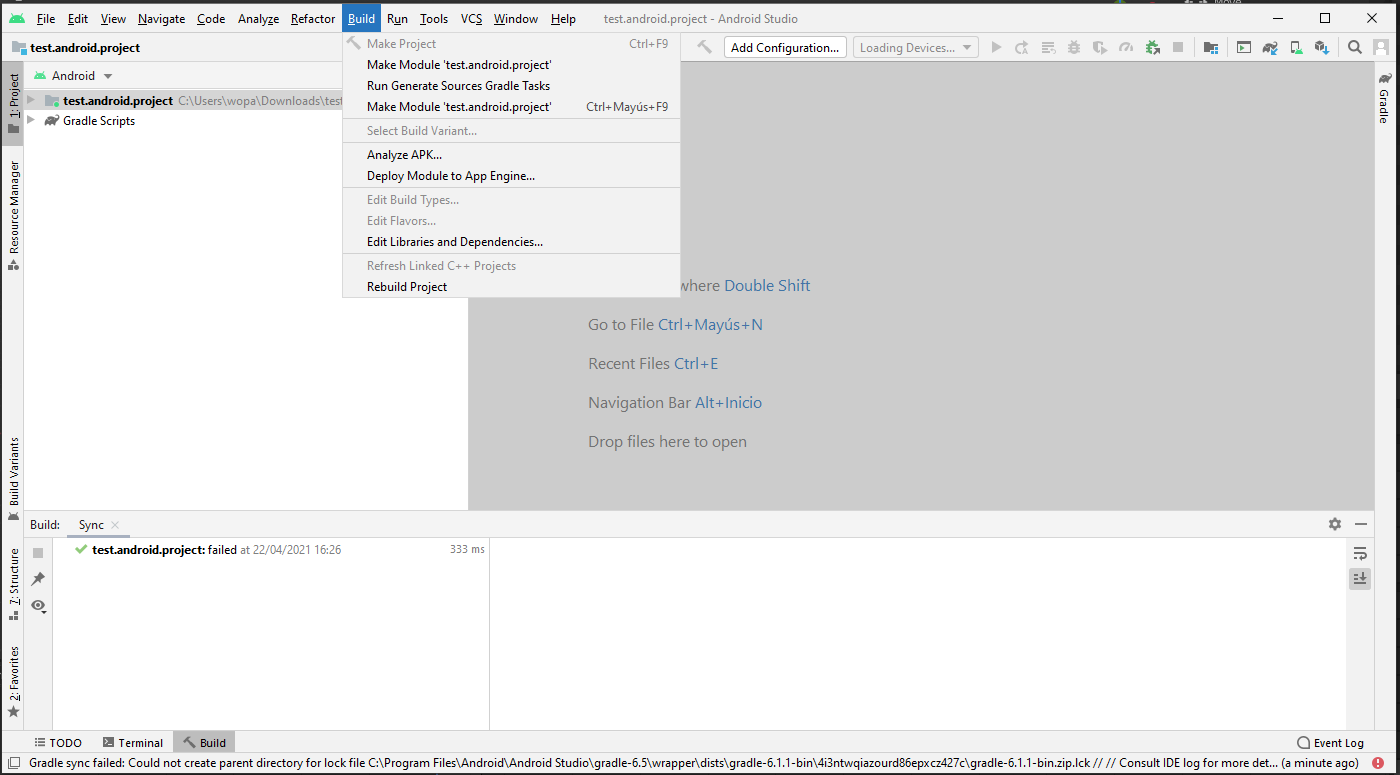Open Build panel settings gear icon

1335,524
